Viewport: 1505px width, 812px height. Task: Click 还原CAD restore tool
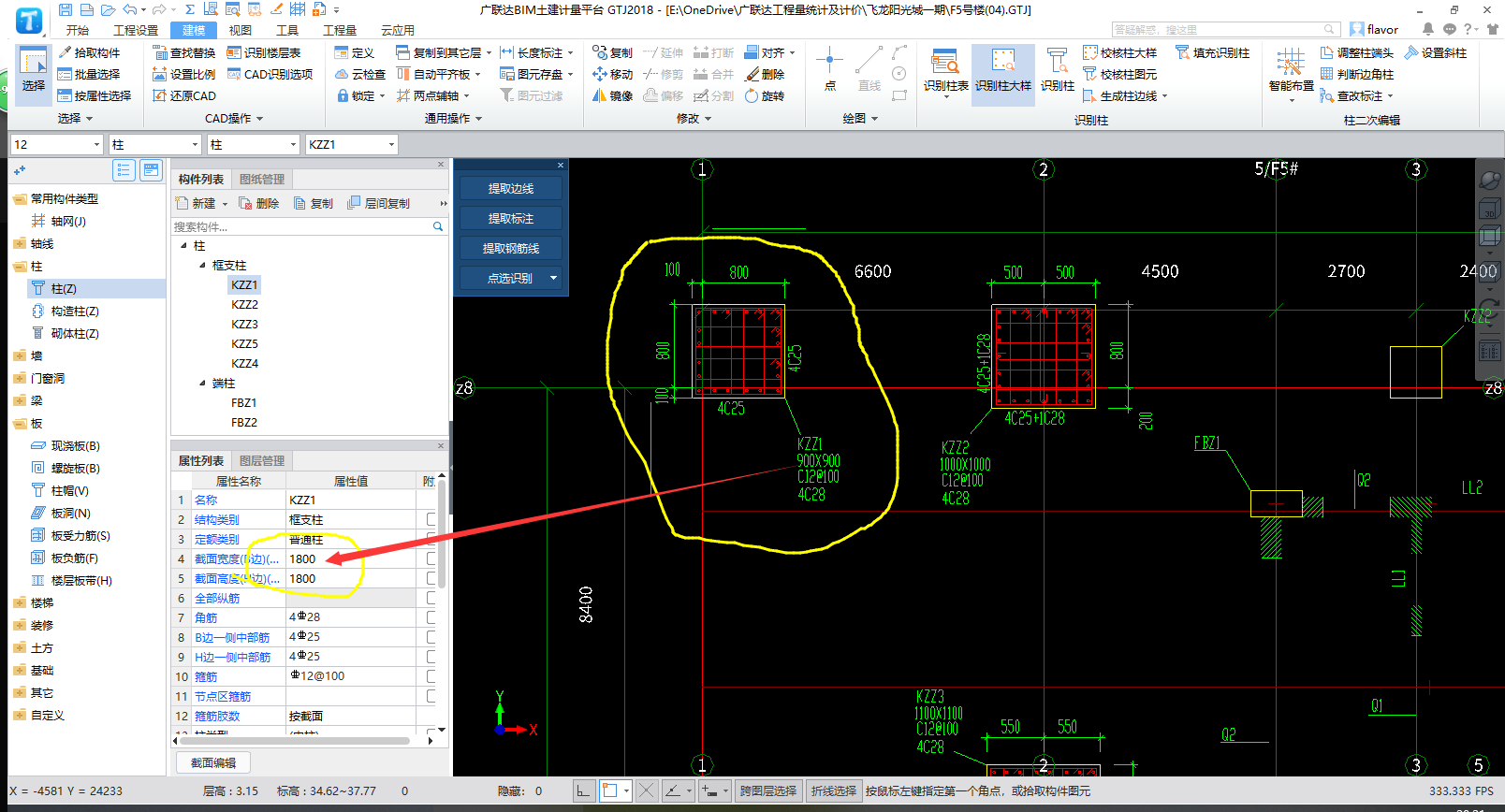point(184,95)
